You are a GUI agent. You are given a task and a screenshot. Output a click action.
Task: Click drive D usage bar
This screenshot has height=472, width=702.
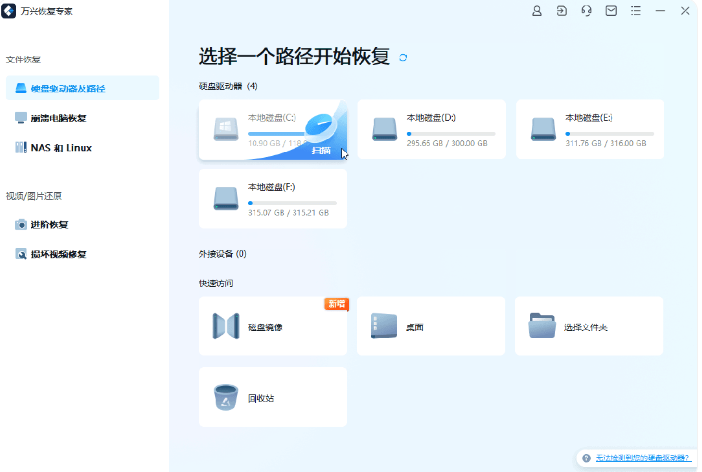451,133
